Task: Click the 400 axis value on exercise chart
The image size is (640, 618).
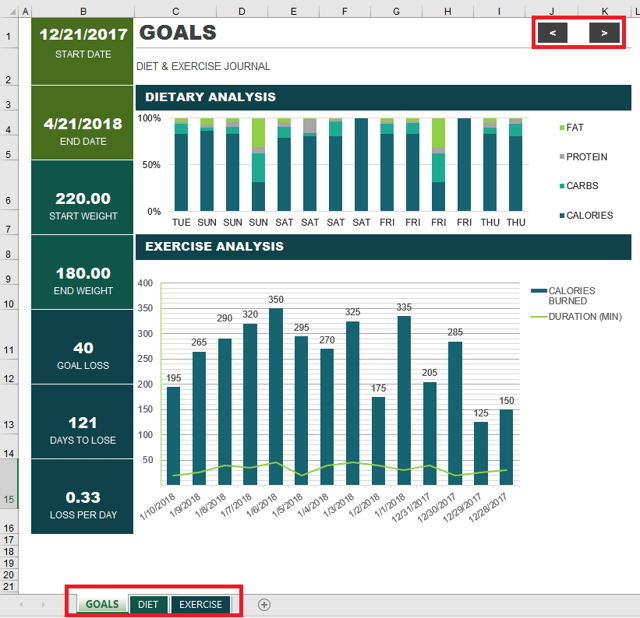Action: pyautogui.click(x=145, y=283)
